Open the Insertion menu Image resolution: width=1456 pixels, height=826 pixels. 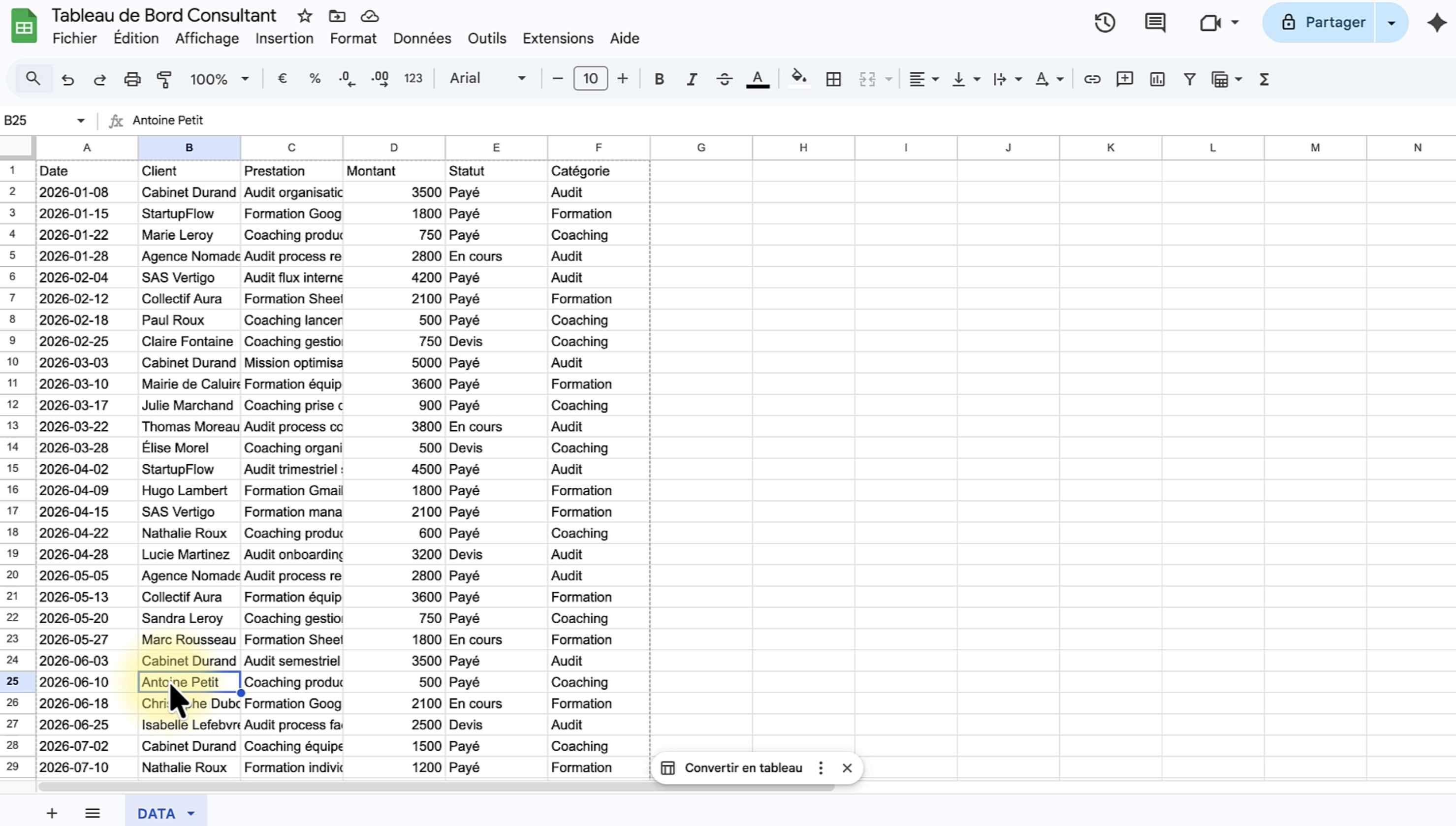coord(284,38)
